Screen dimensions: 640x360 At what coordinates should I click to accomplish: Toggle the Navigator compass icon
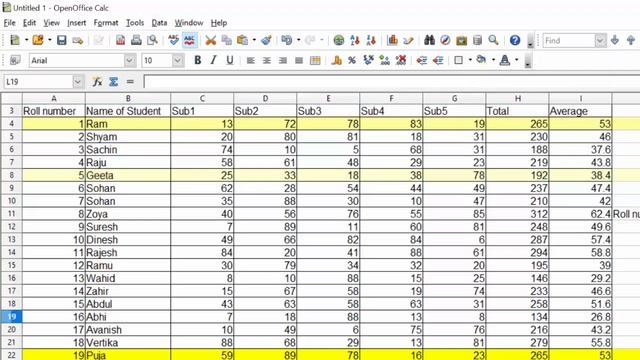(445, 40)
